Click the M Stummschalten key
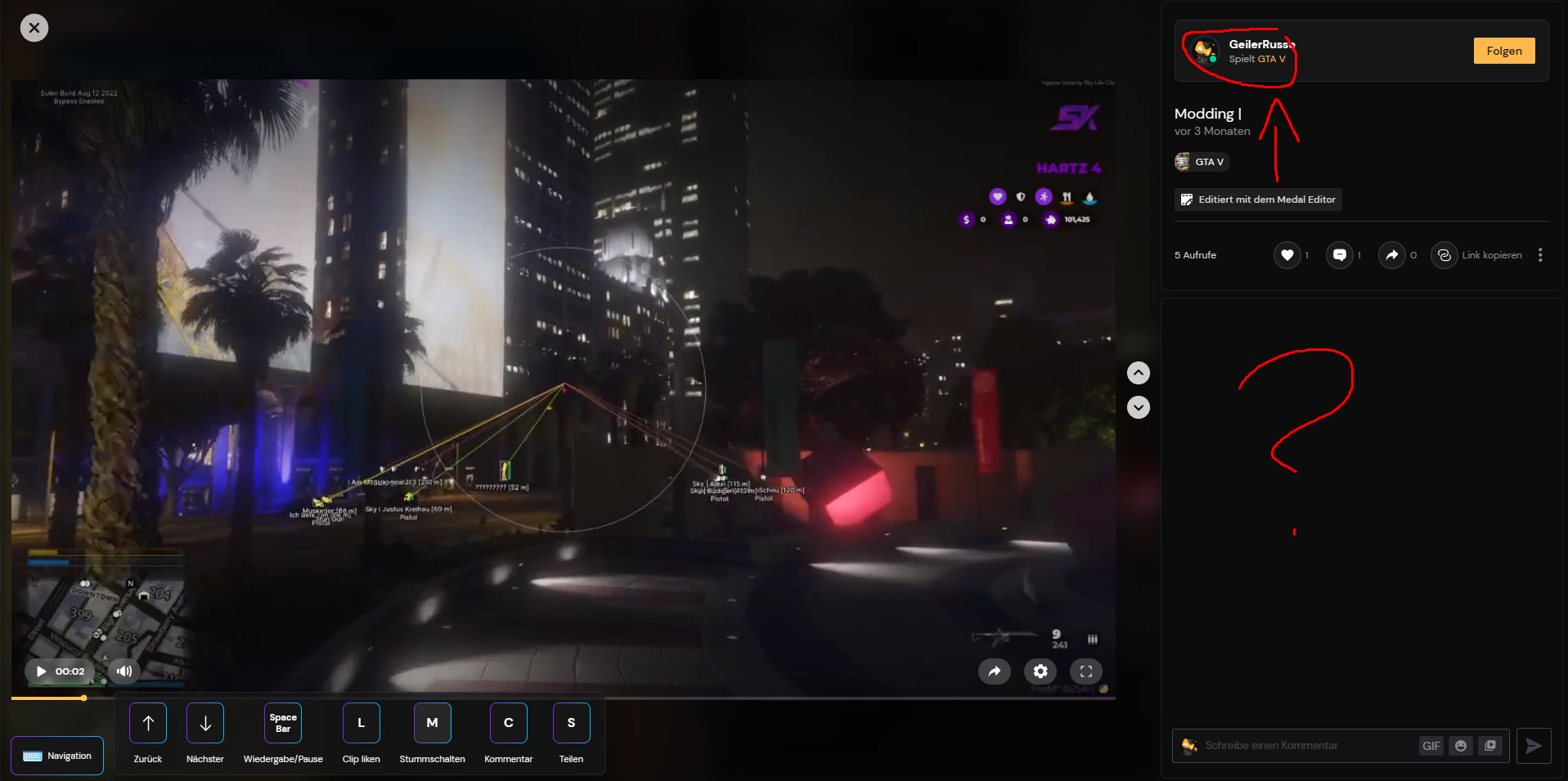 click(x=433, y=723)
